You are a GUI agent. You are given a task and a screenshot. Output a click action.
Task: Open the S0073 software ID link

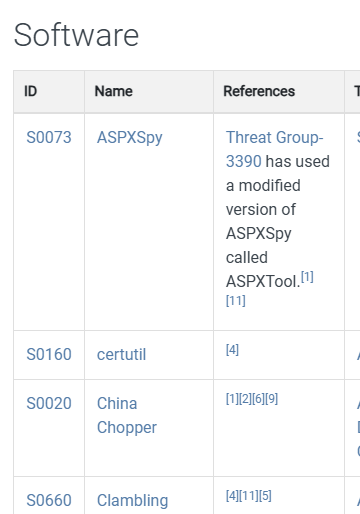click(x=49, y=137)
